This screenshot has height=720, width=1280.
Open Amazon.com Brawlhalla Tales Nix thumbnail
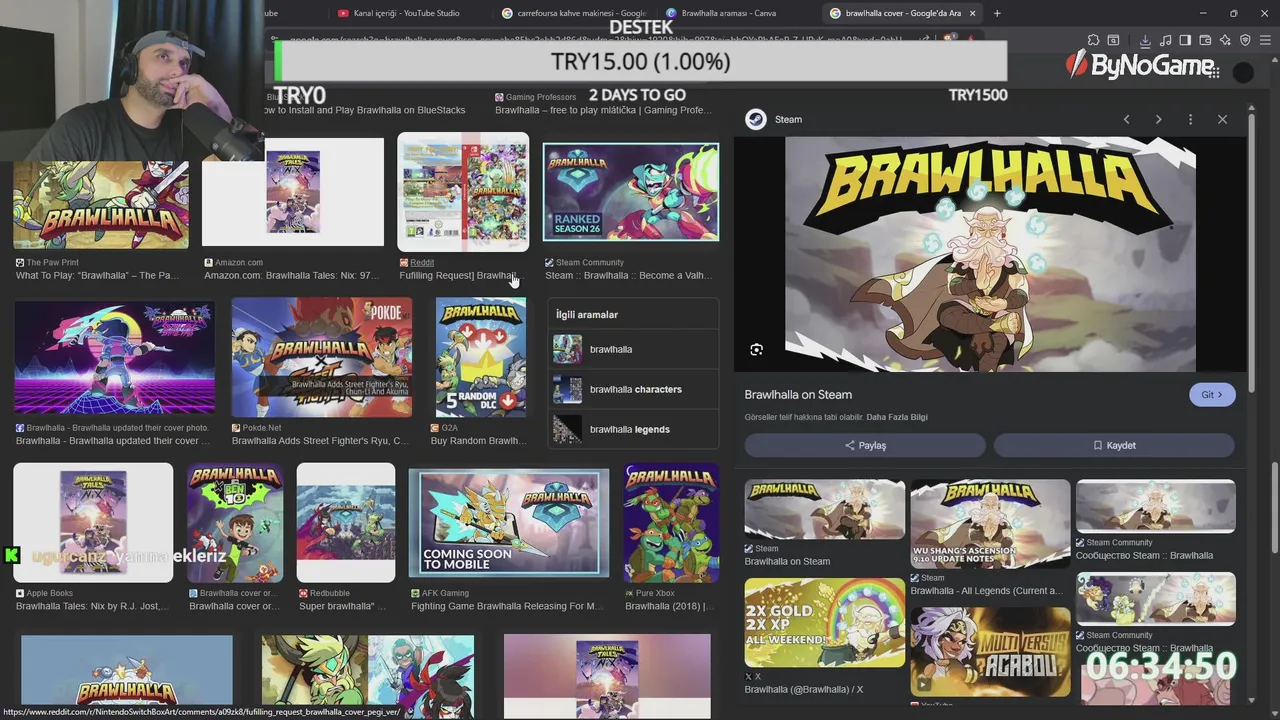tap(293, 192)
